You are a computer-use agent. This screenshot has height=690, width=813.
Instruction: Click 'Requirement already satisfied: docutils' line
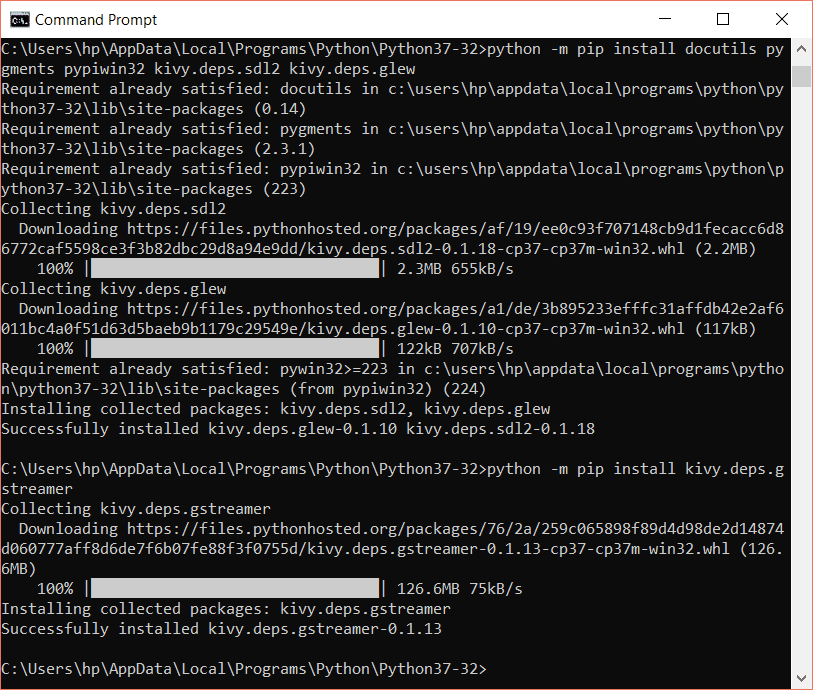393,99
